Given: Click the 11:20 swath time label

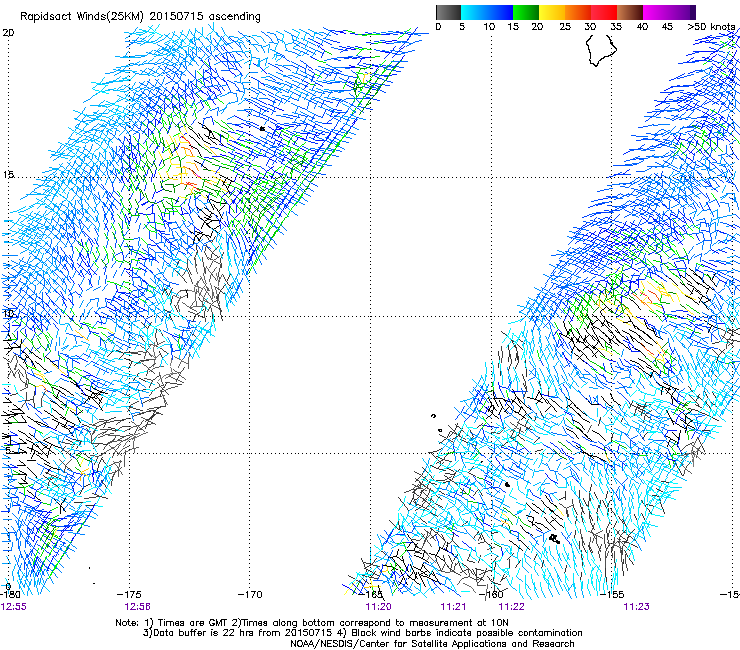Looking at the screenshot, I should (378, 607).
